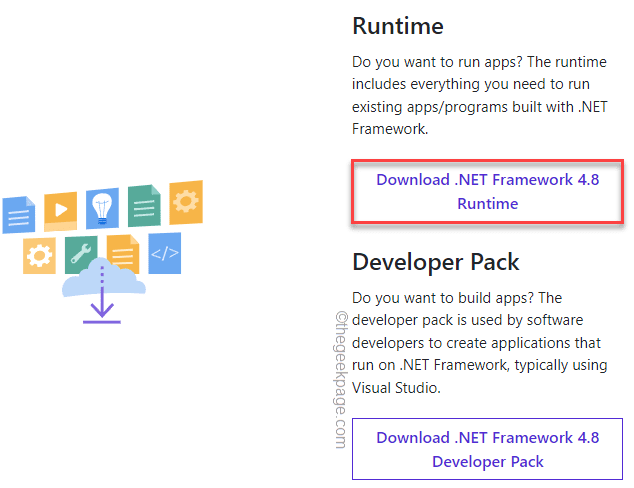
Task: Click the cloud download arrow icon
Action: pos(103,291)
